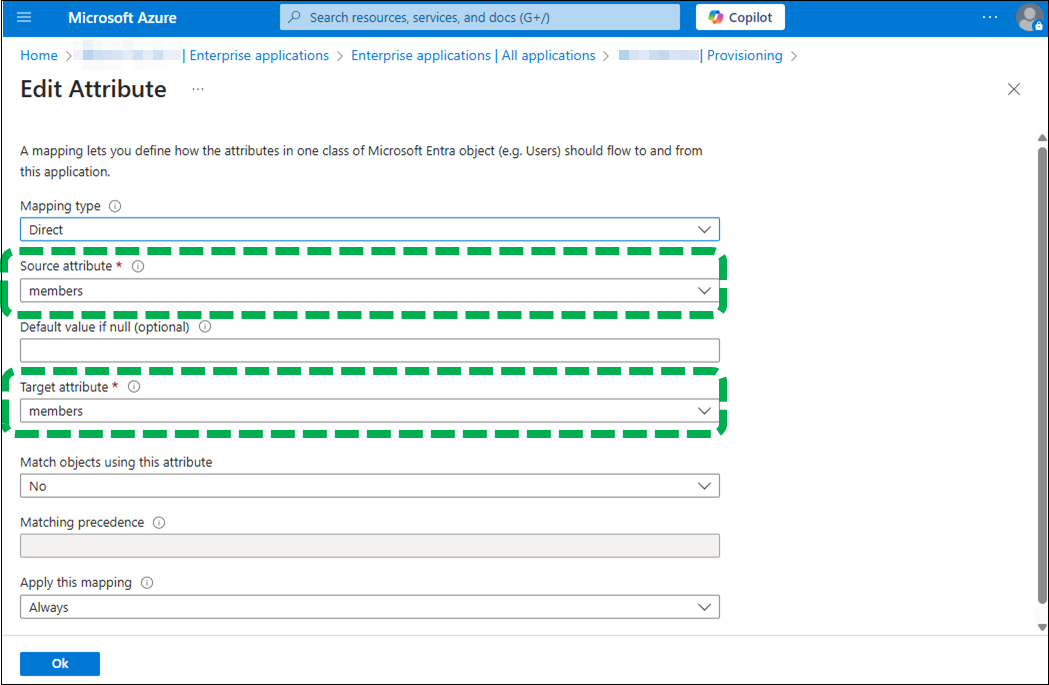Close the Edit Attribute pane
The height and width of the screenshot is (685, 1049).
1014,90
